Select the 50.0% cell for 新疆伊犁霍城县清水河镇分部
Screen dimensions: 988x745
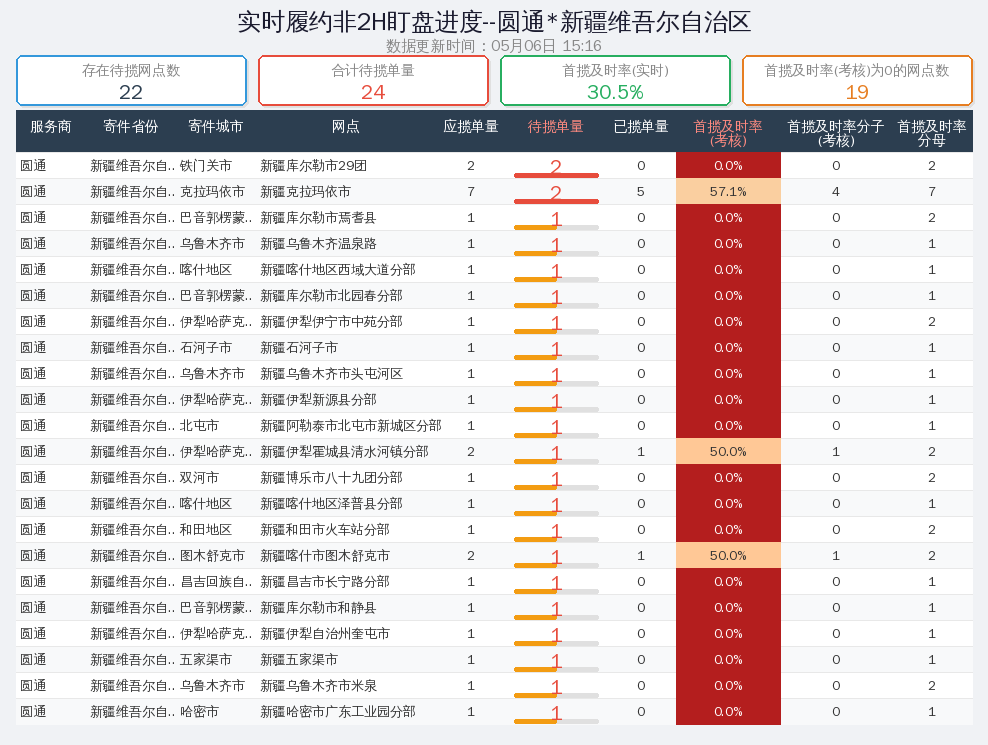(728, 452)
